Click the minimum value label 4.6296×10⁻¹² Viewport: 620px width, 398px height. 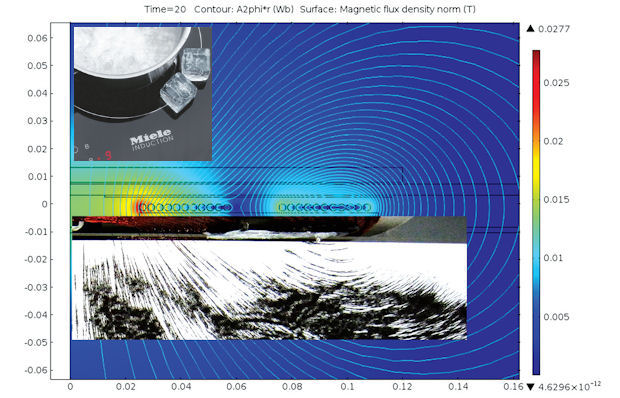(x=569, y=386)
